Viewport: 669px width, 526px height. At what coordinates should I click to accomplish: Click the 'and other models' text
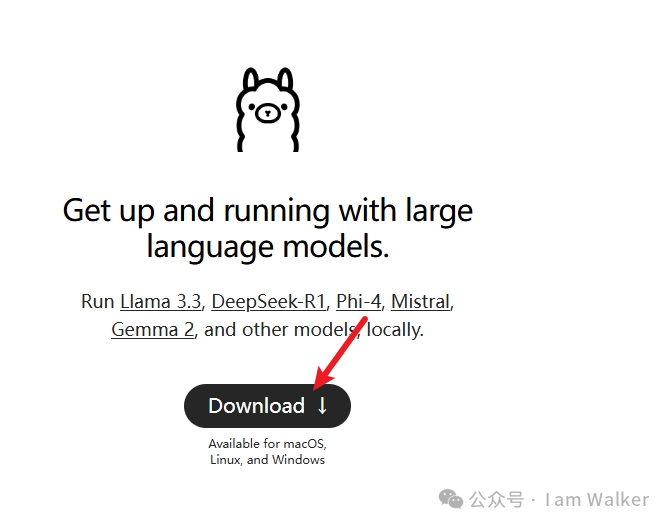pyautogui.click(x=280, y=330)
